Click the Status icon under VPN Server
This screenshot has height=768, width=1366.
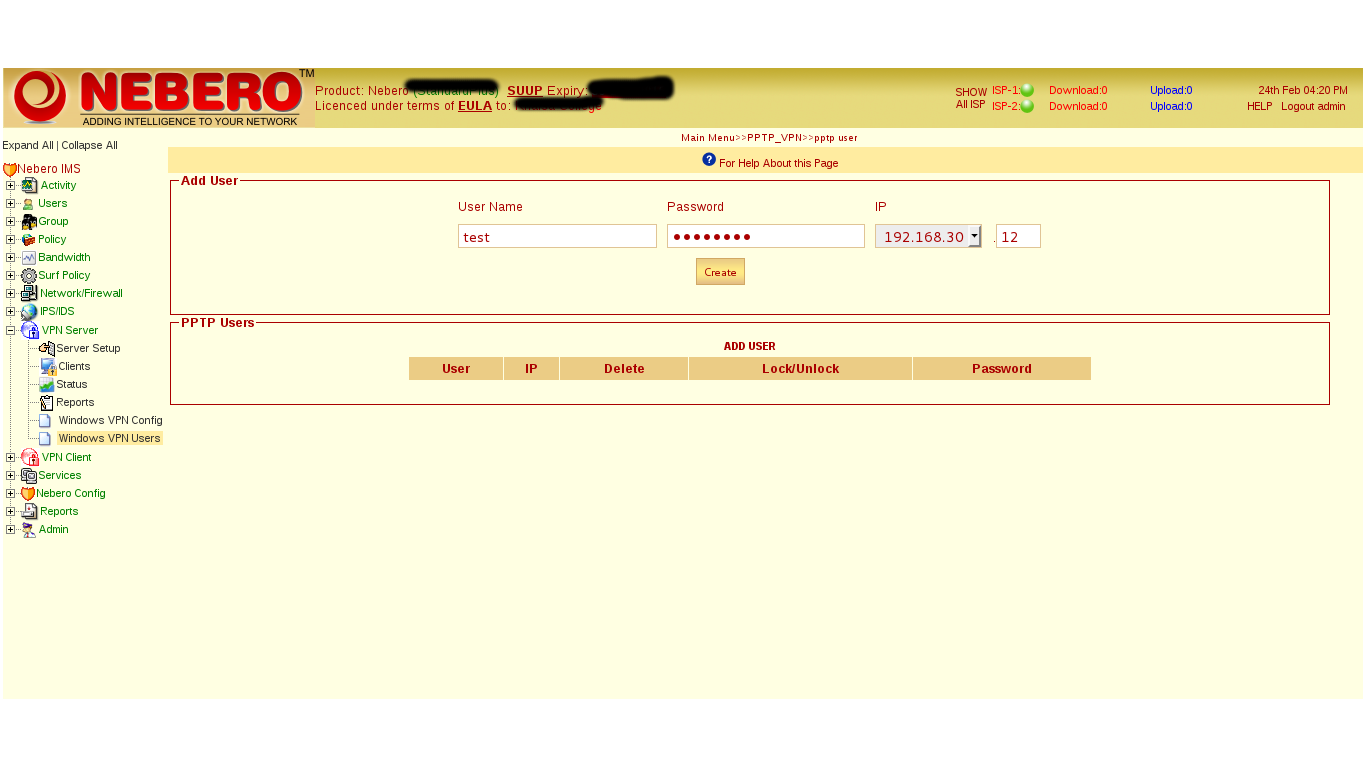[x=46, y=385]
